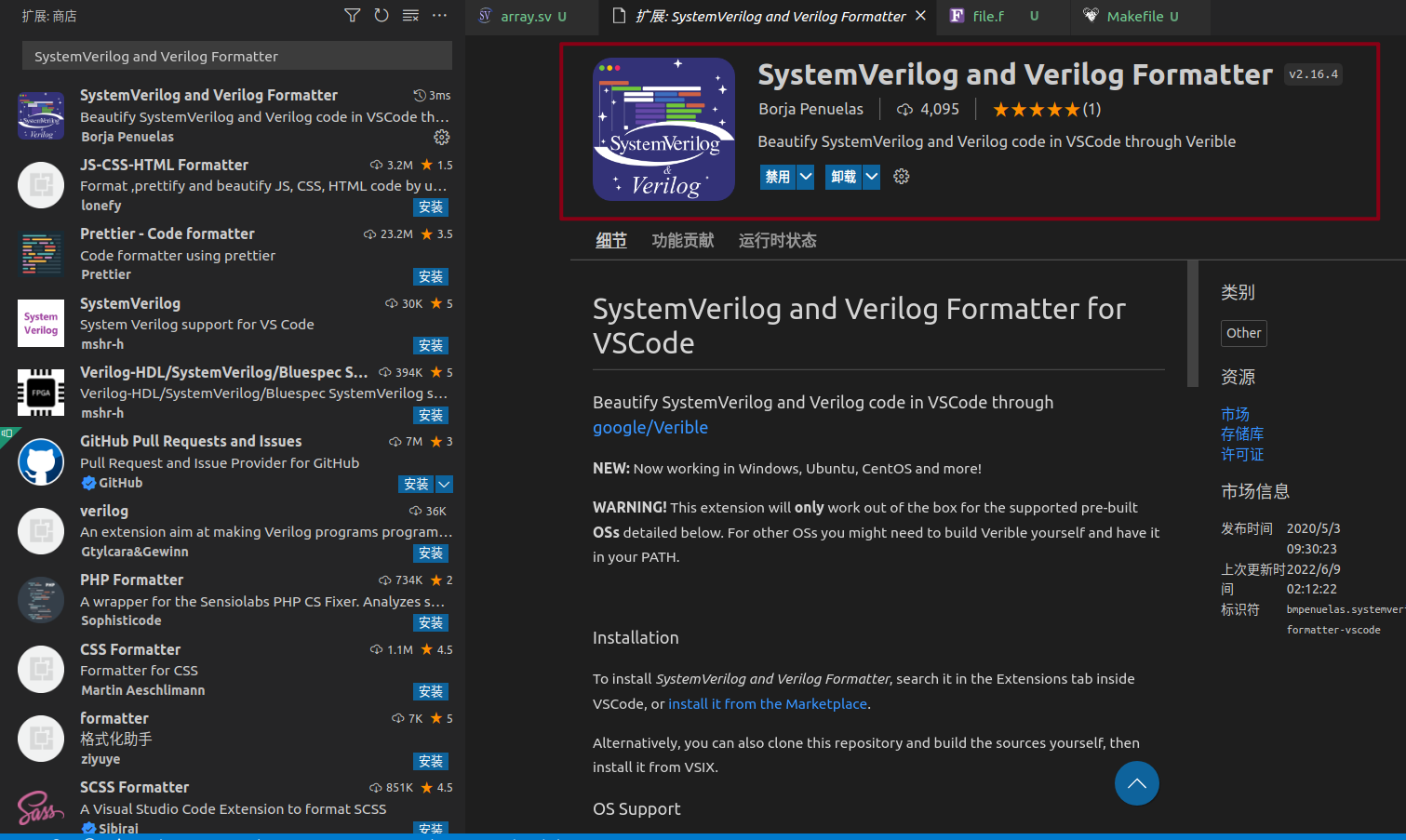This screenshot has width=1406, height=840.
Task: Select the 功能贡献 tab
Action: click(x=683, y=240)
